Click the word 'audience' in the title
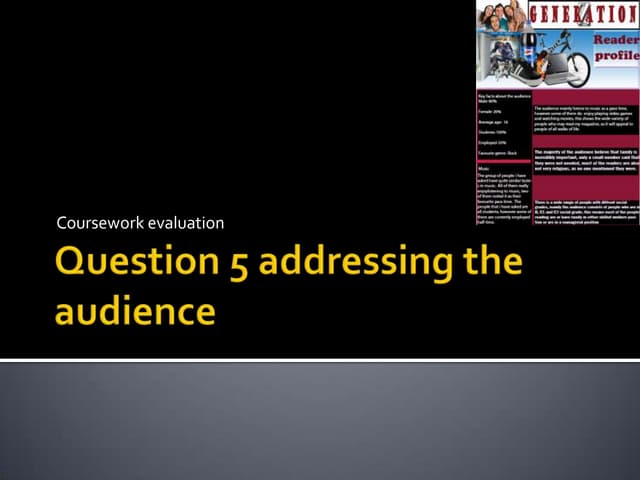 coord(135,311)
